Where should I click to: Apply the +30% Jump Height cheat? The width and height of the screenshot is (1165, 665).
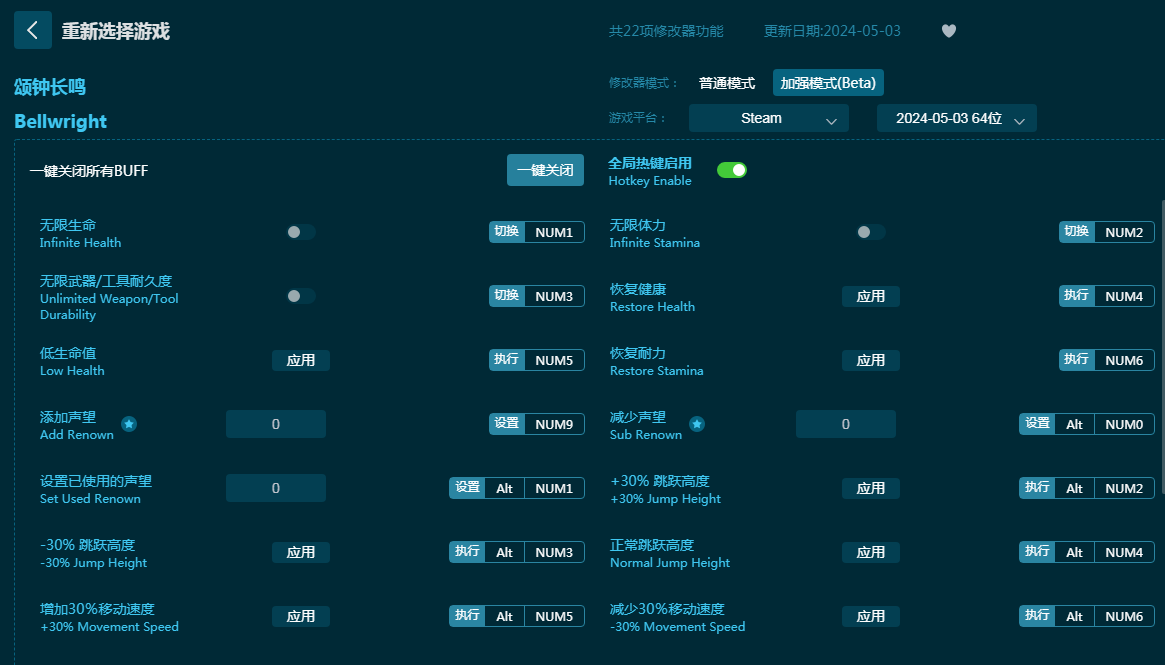point(871,488)
